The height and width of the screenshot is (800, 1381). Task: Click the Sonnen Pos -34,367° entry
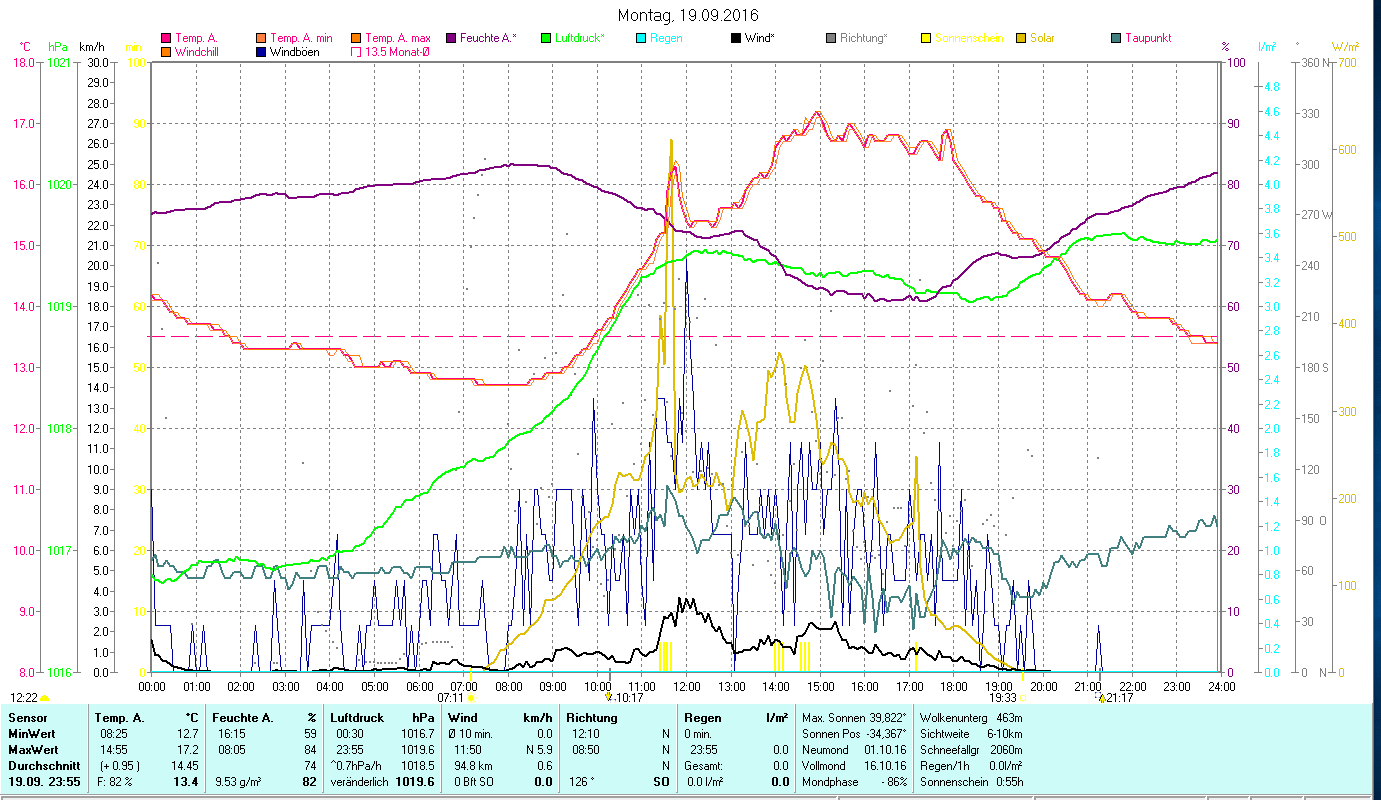pos(854,733)
